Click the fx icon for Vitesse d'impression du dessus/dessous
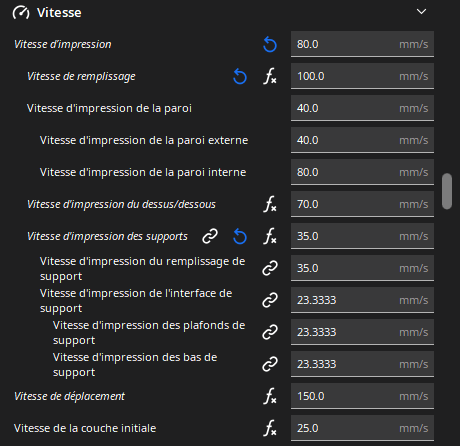The height and width of the screenshot is (446, 460). (270, 204)
